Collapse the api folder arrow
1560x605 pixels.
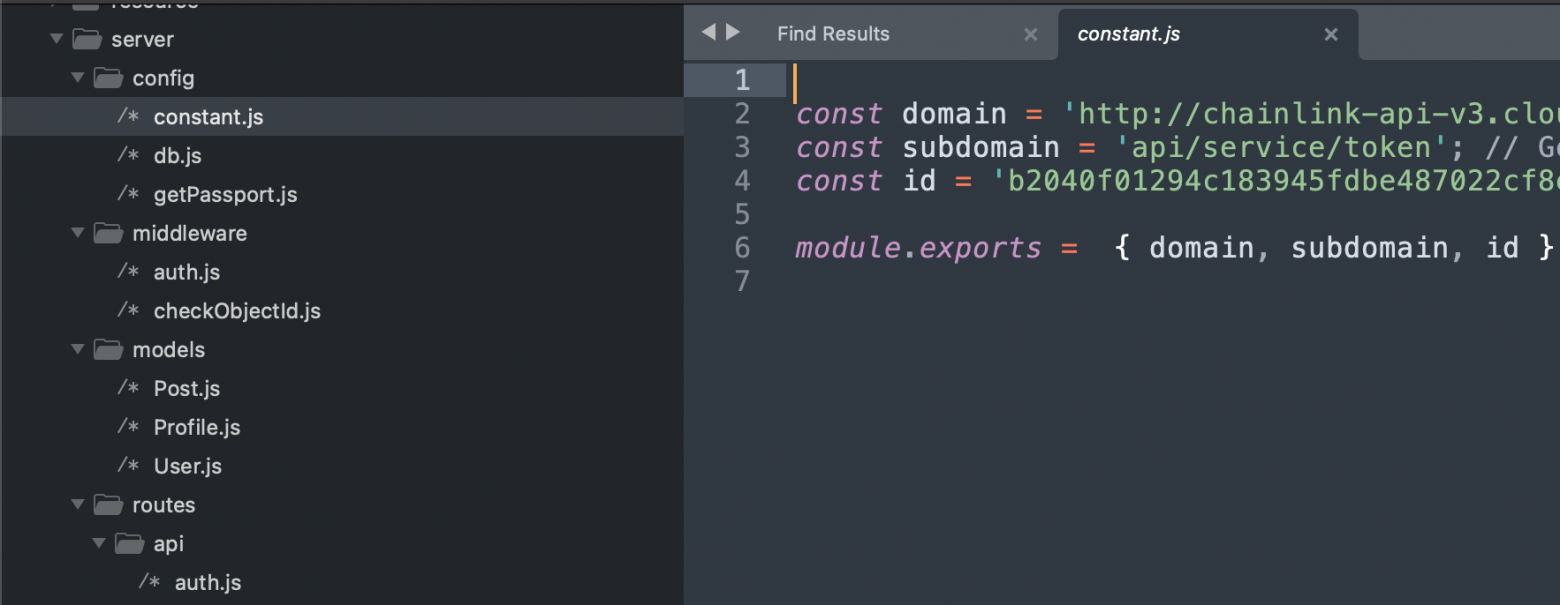click(x=98, y=544)
